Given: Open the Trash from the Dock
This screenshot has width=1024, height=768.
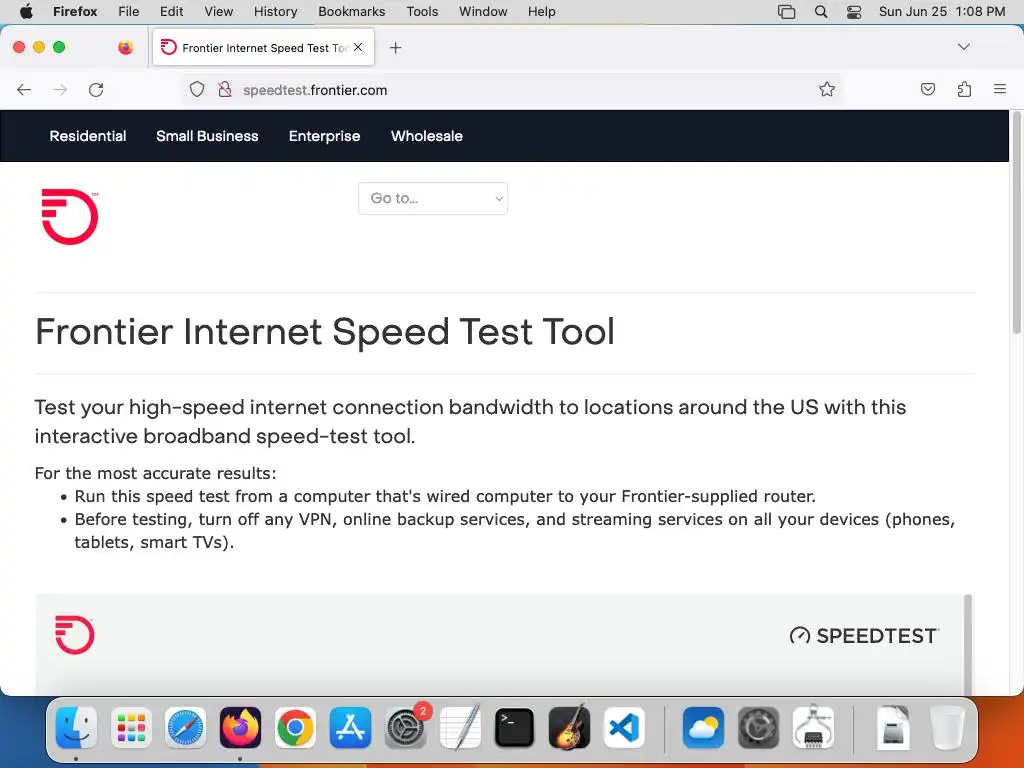Looking at the screenshot, I should point(947,728).
